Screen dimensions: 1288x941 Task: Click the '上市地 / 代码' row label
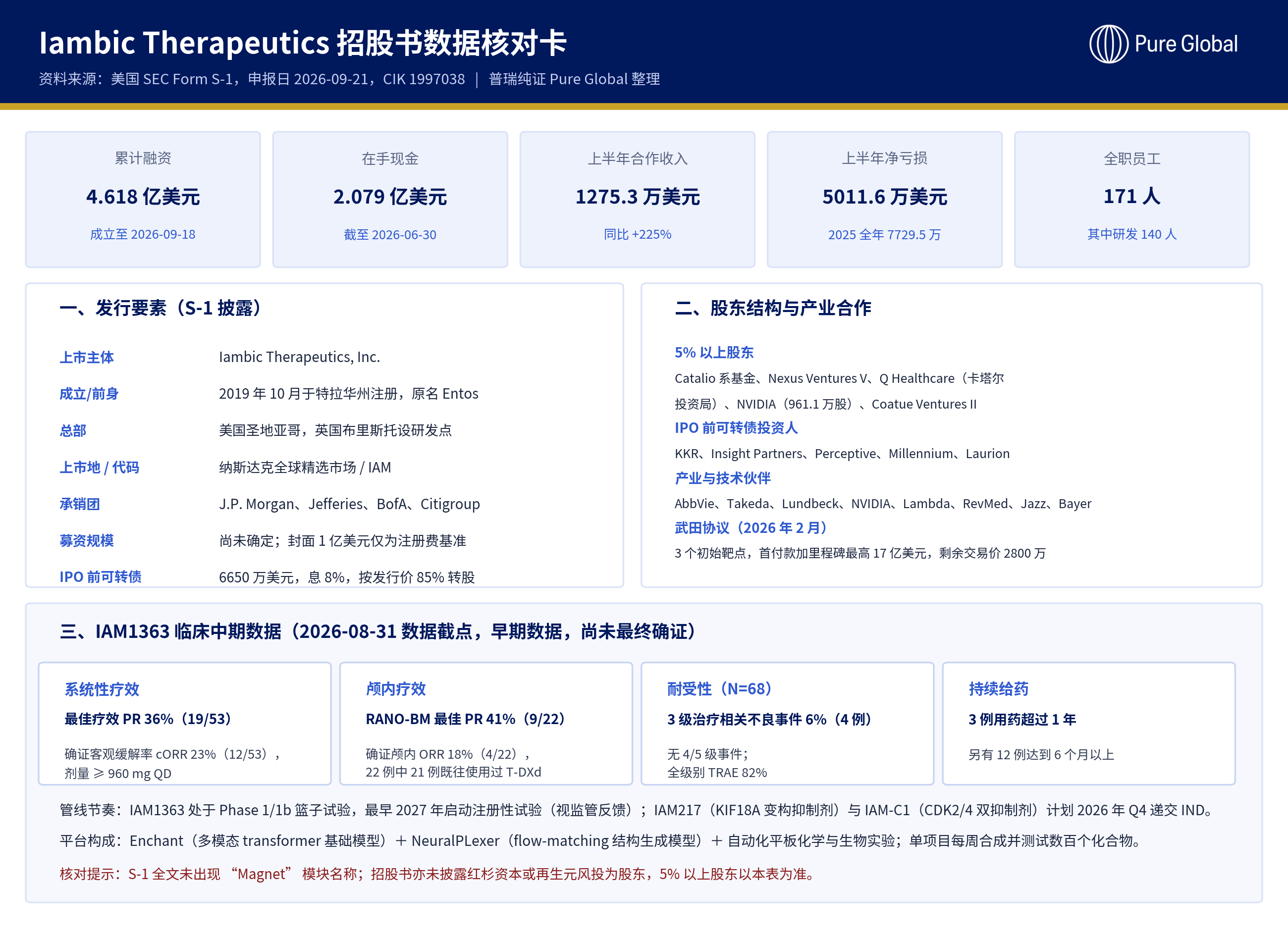(x=99, y=468)
